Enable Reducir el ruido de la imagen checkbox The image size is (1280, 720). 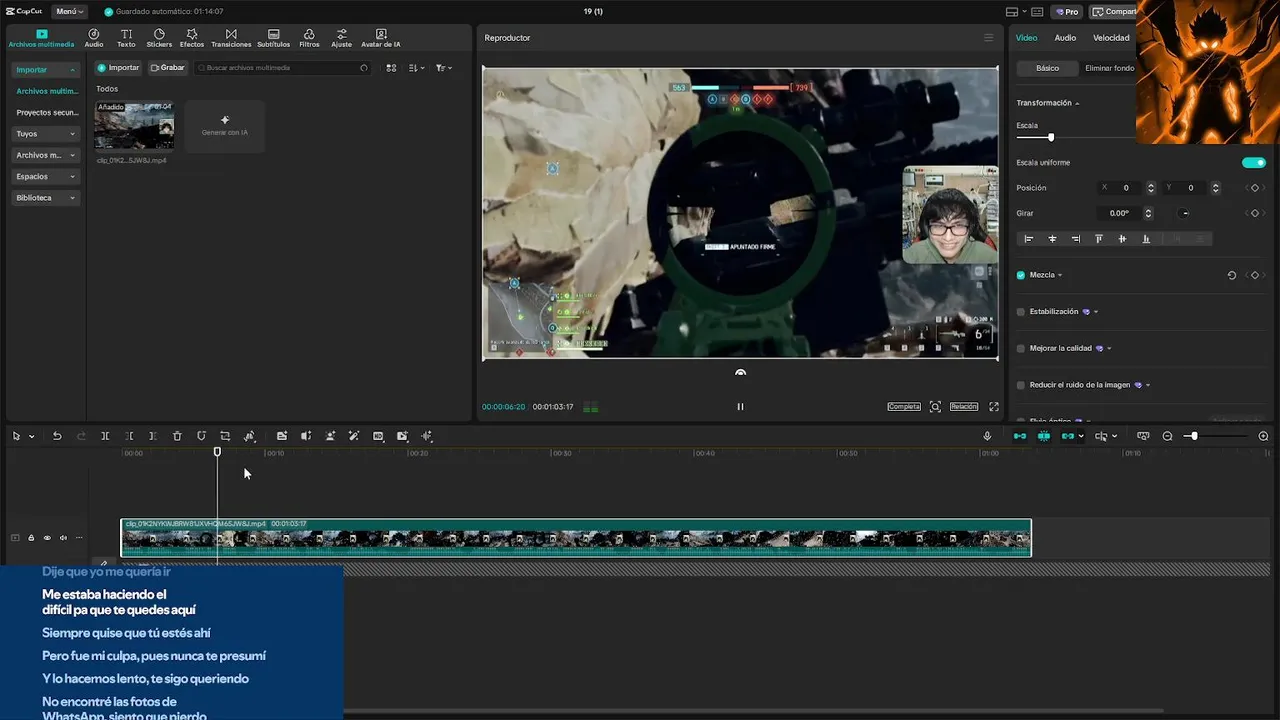point(1021,385)
